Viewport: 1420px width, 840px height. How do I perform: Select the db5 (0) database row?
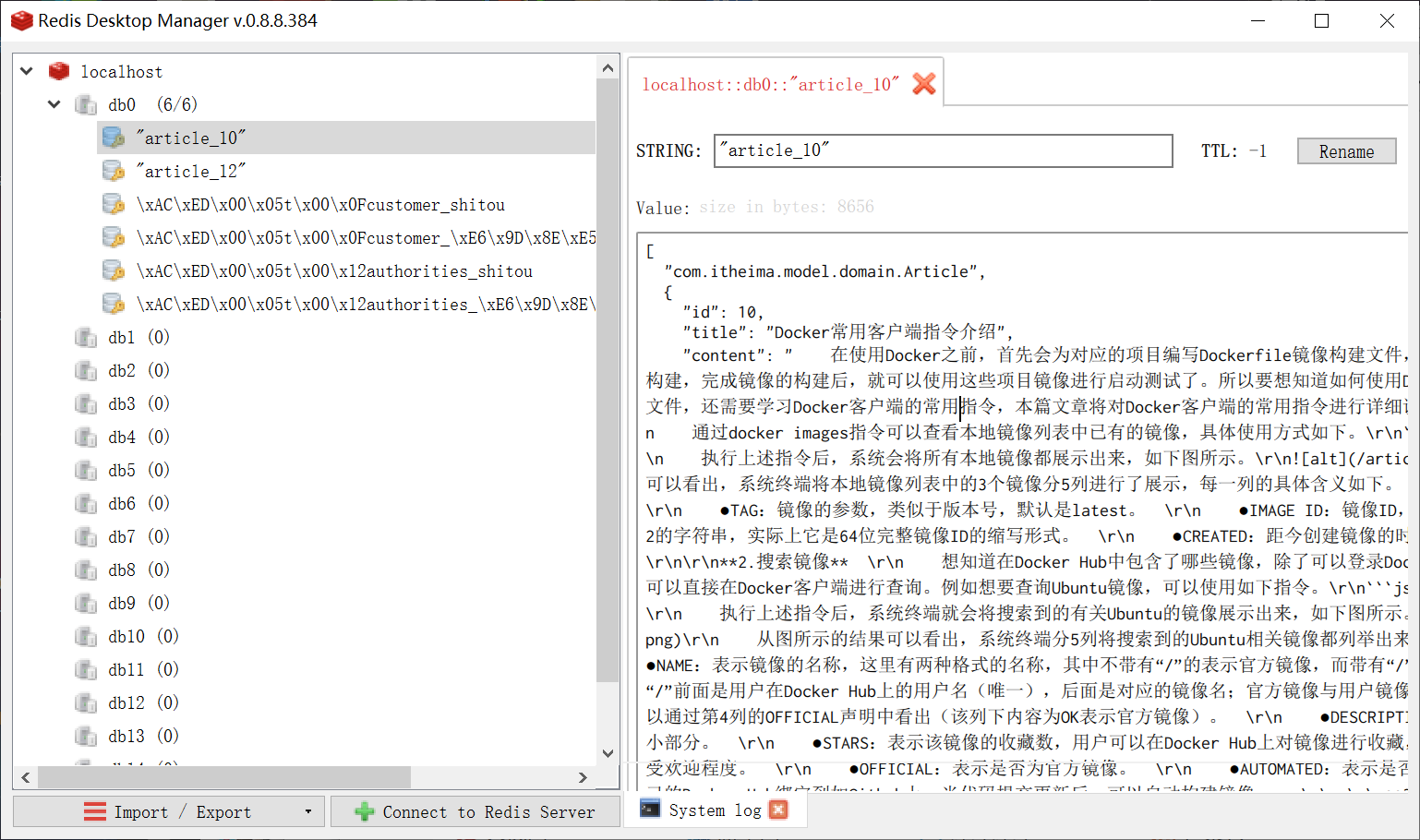138,470
